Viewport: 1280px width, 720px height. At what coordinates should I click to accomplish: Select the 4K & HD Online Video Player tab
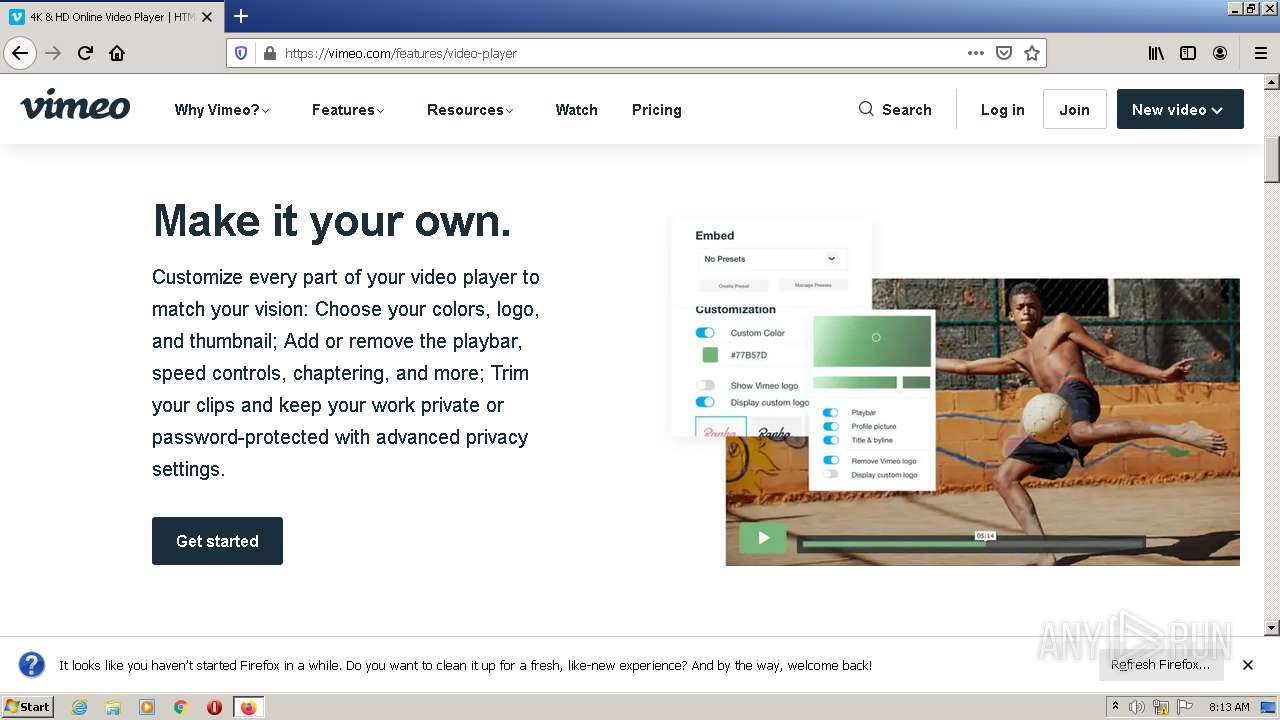[112, 16]
